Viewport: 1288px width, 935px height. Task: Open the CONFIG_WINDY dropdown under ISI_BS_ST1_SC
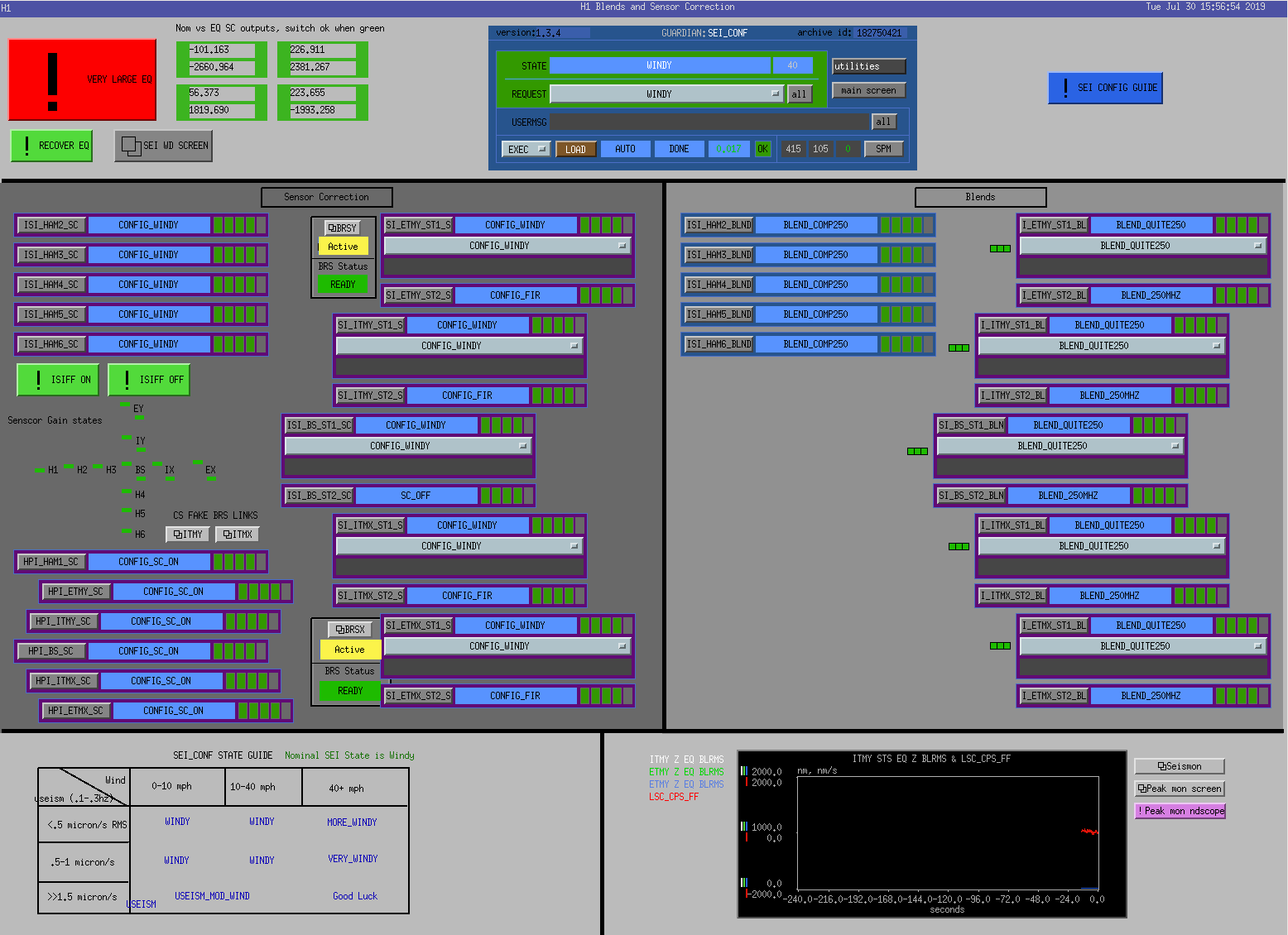408,446
